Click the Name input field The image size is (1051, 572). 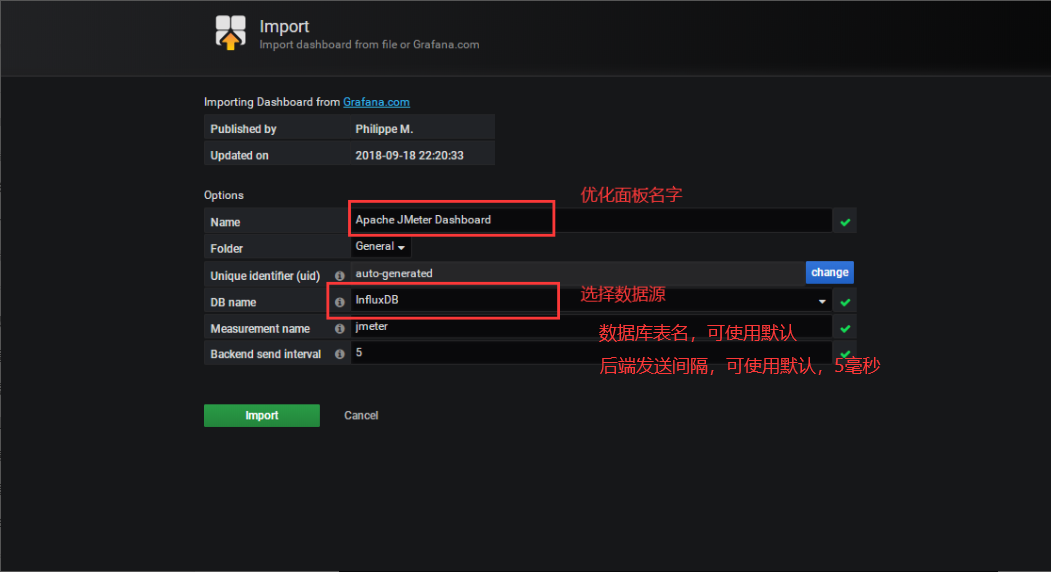click(x=591, y=220)
